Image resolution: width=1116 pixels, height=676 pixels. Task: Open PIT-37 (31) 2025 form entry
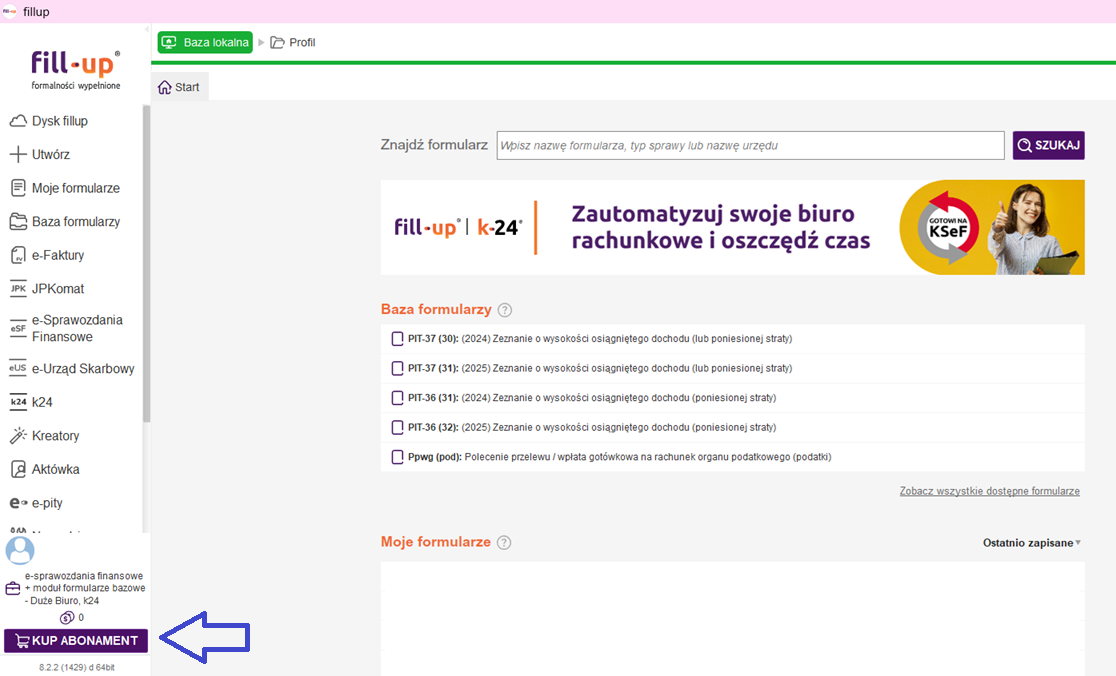tap(600, 368)
